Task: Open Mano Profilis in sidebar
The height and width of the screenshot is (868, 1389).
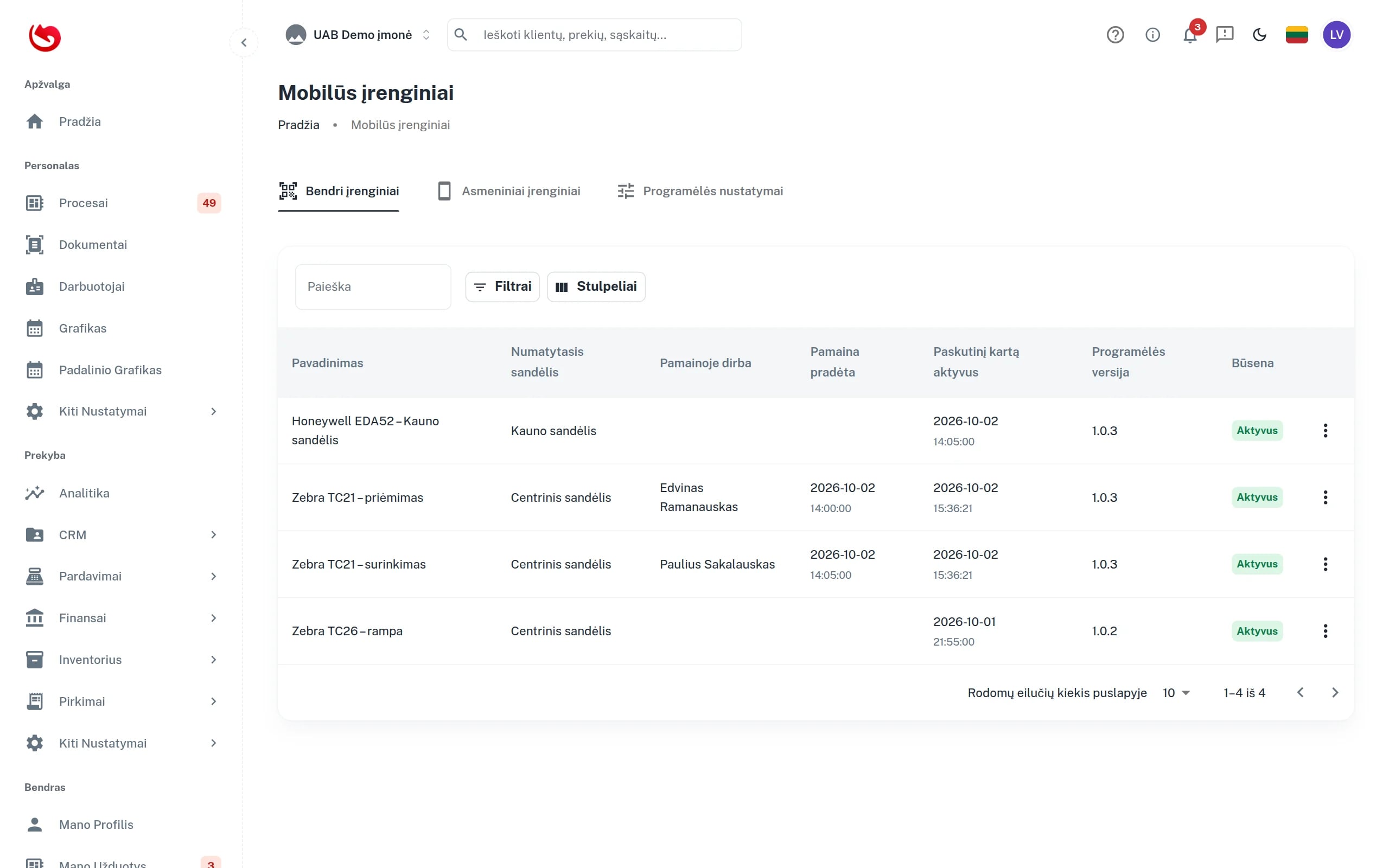Action: tap(122, 825)
